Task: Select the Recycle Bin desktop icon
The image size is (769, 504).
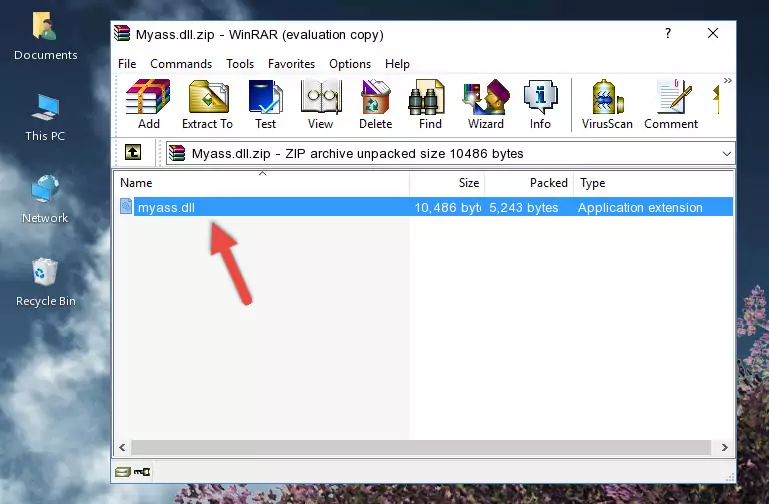Action: (x=45, y=282)
